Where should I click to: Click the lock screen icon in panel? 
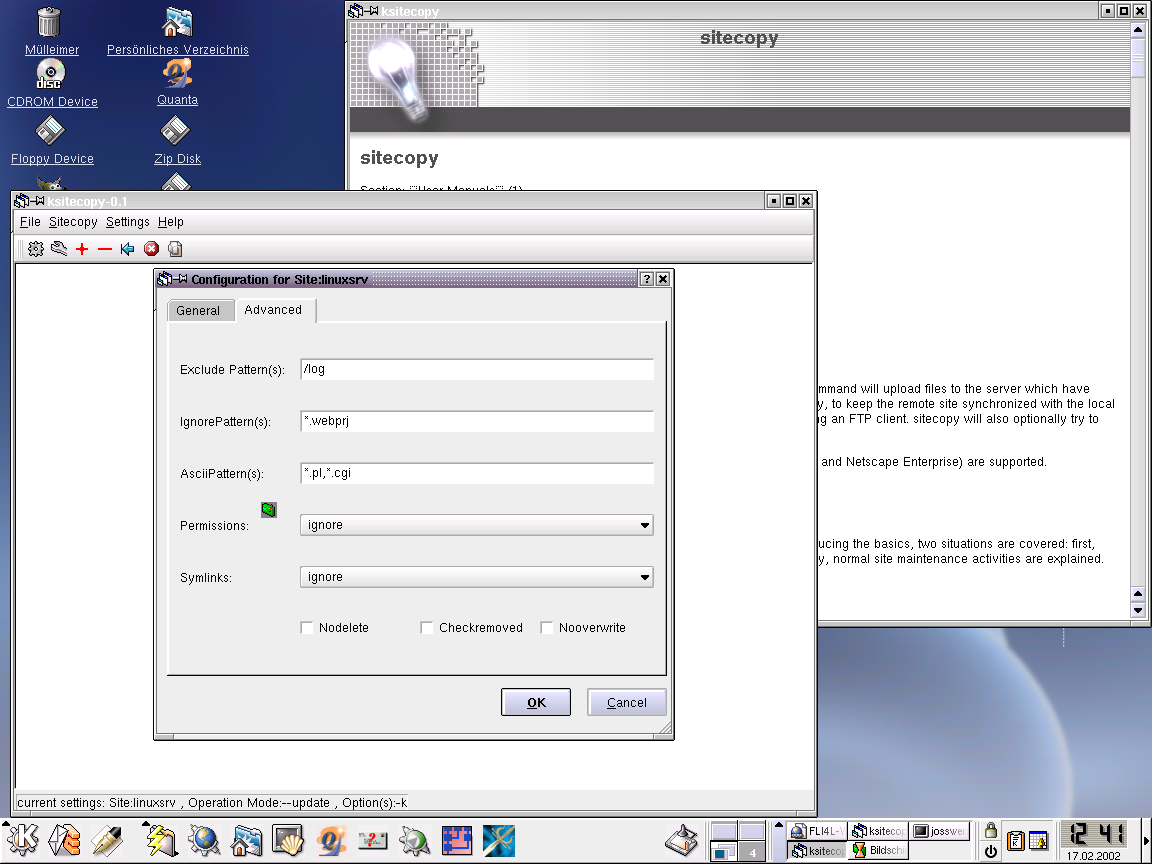click(990, 830)
